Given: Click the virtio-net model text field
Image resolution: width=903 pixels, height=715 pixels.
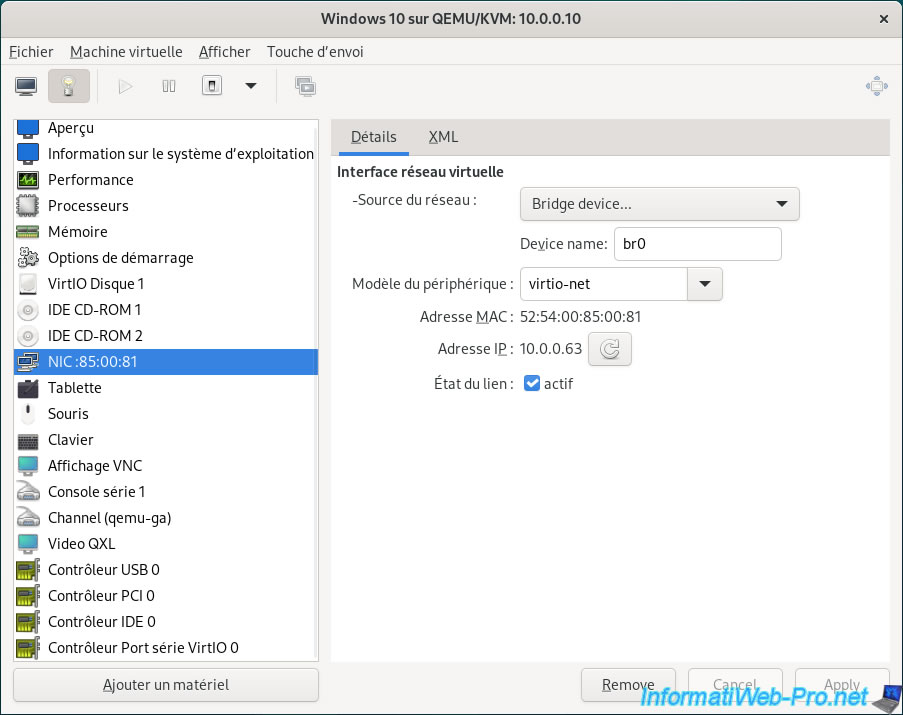Looking at the screenshot, I should pyautogui.click(x=604, y=284).
